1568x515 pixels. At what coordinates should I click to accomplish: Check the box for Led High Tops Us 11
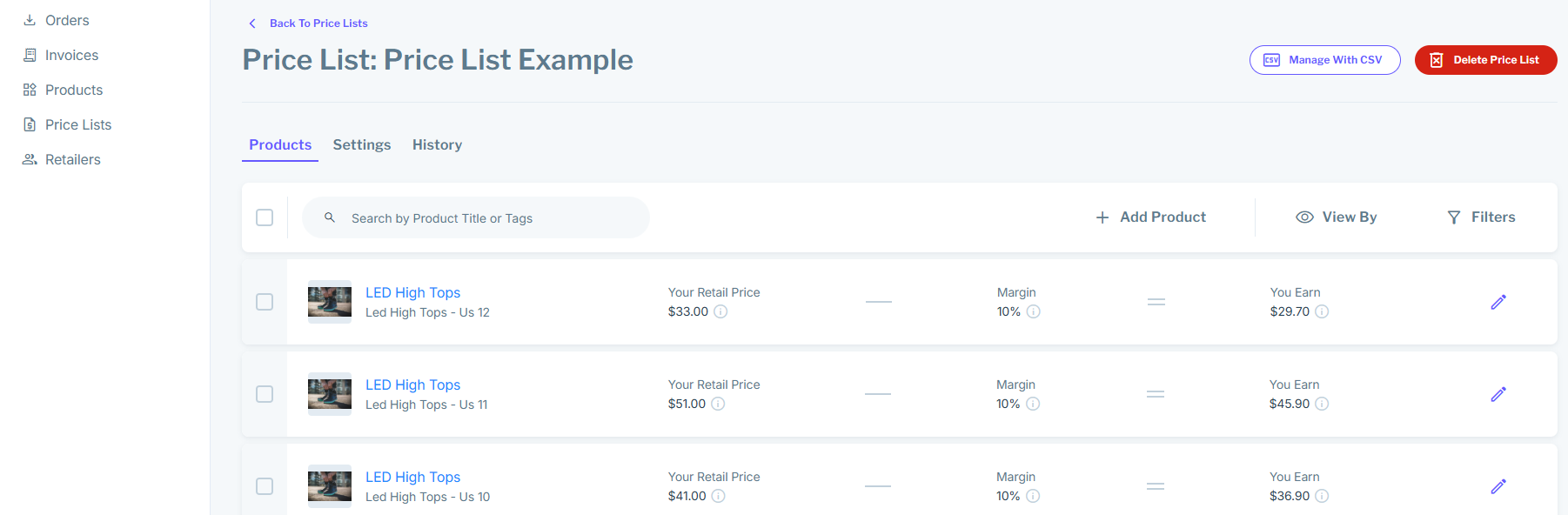click(265, 394)
